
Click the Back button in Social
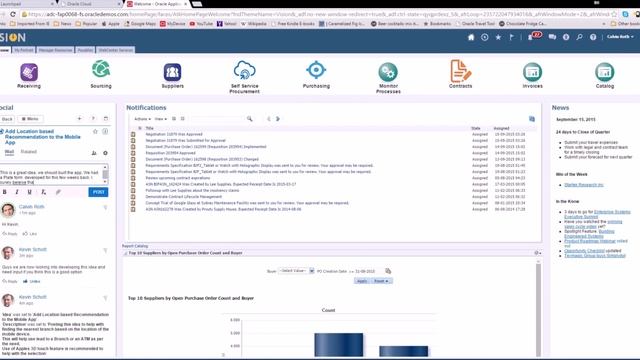click(7, 119)
